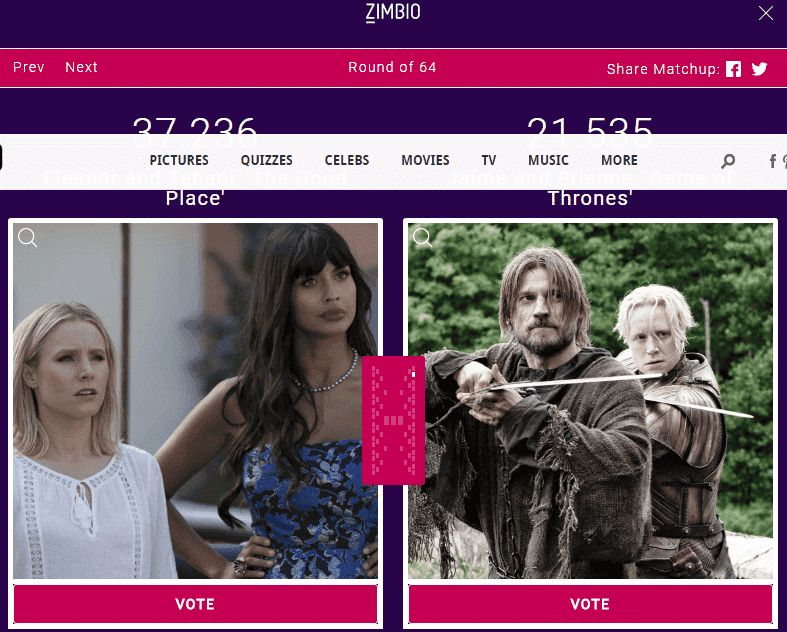This screenshot has width=787, height=632.
Task: Enlarge Game of Thrones image via magnifier
Action: [x=422, y=237]
